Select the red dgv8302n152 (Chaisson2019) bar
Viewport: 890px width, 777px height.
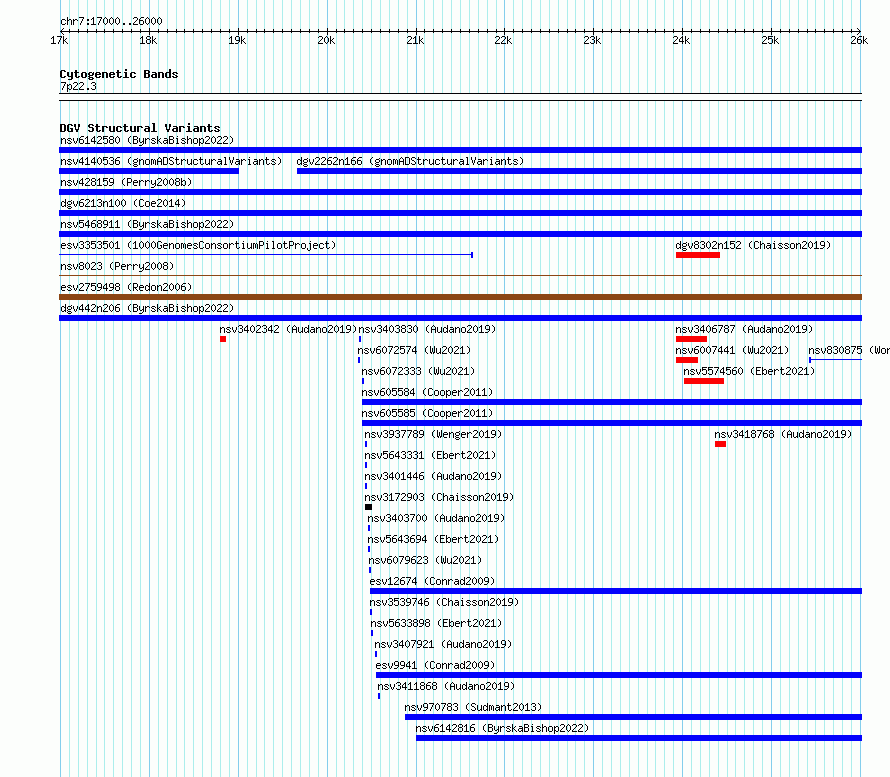pos(698,255)
